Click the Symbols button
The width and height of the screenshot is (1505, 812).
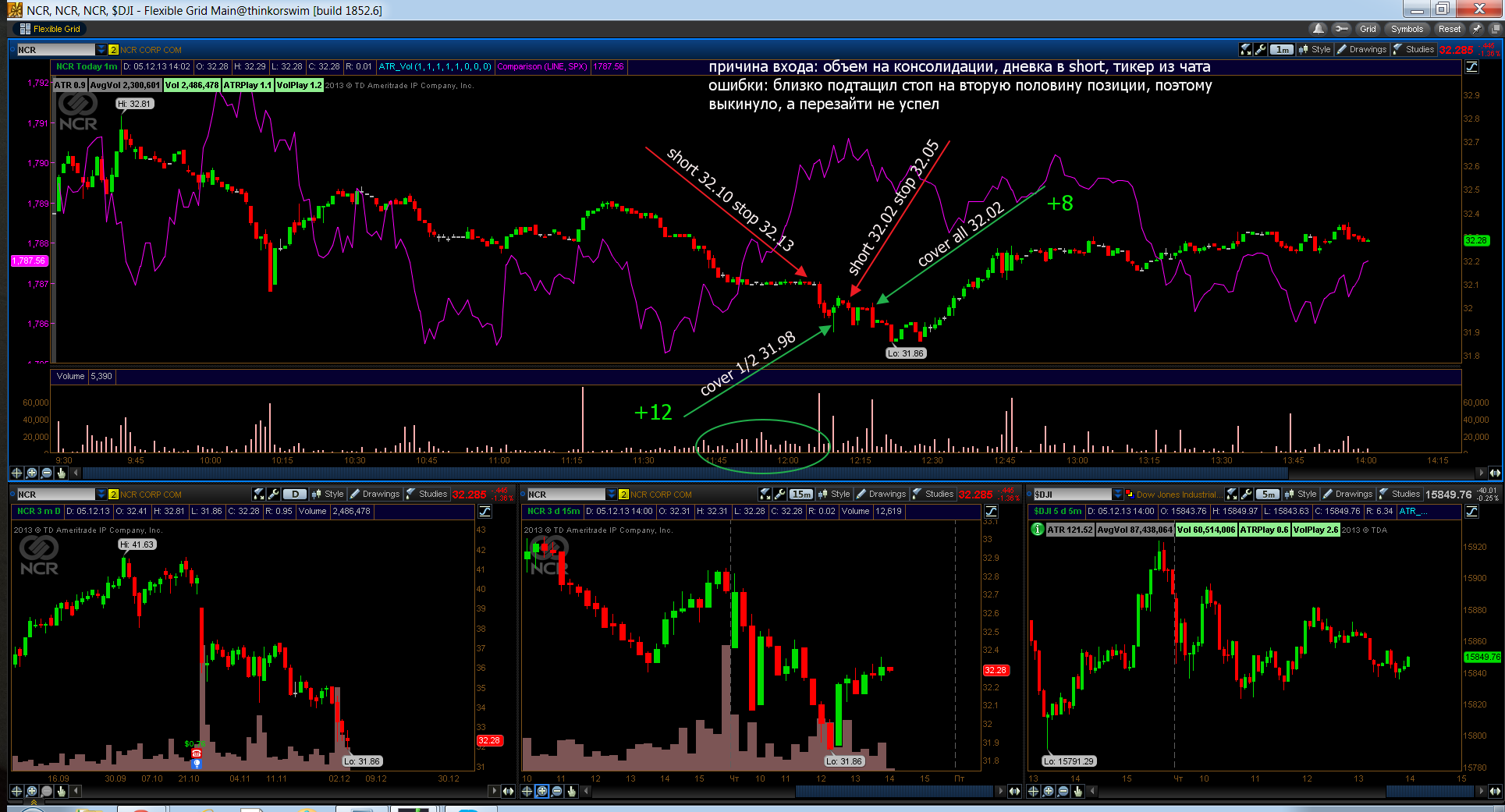point(1407,29)
